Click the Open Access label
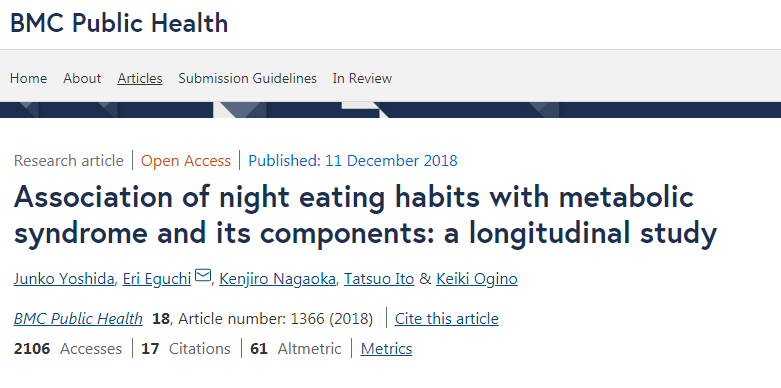 (x=186, y=161)
